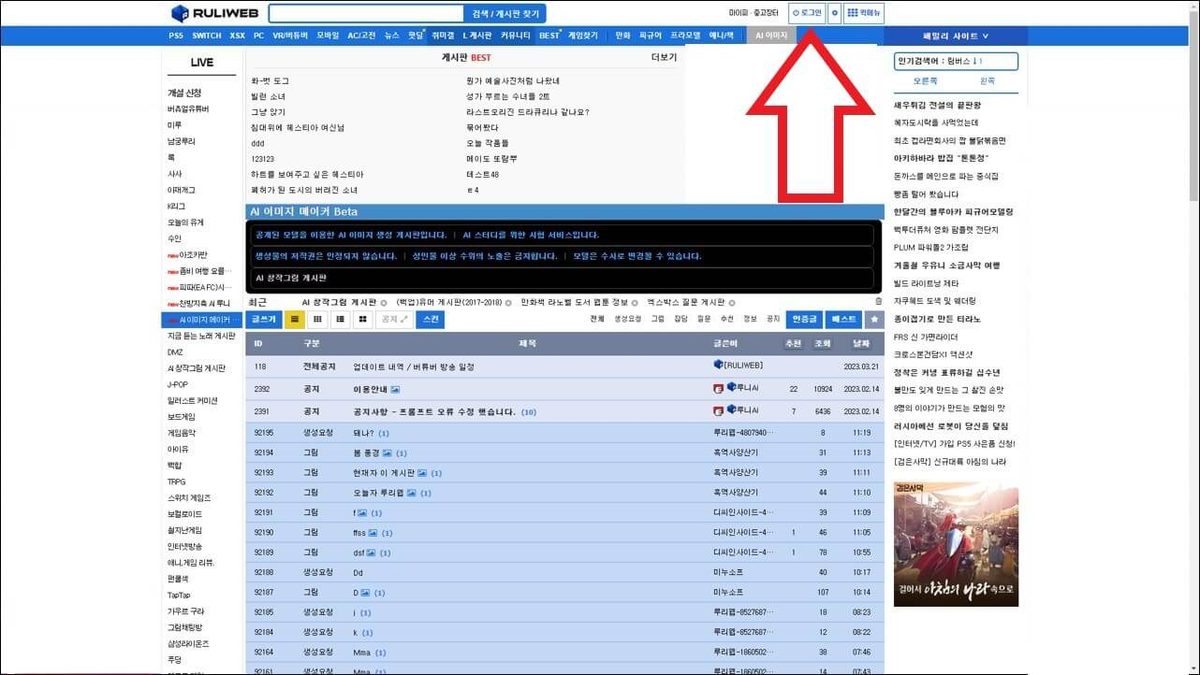The width and height of the screenshot is (1200, 675).
Task: Open the 게임찾기 menu
Action: click(x=581, y=36)
